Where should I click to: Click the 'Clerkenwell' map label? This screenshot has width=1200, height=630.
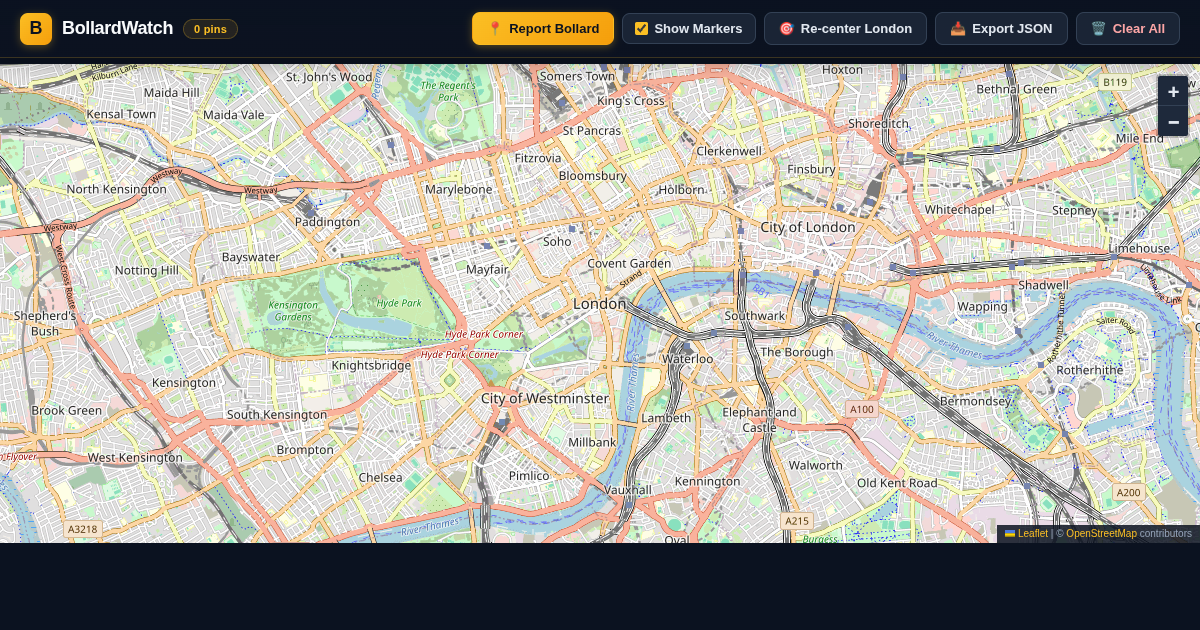[x=729, y=150]
